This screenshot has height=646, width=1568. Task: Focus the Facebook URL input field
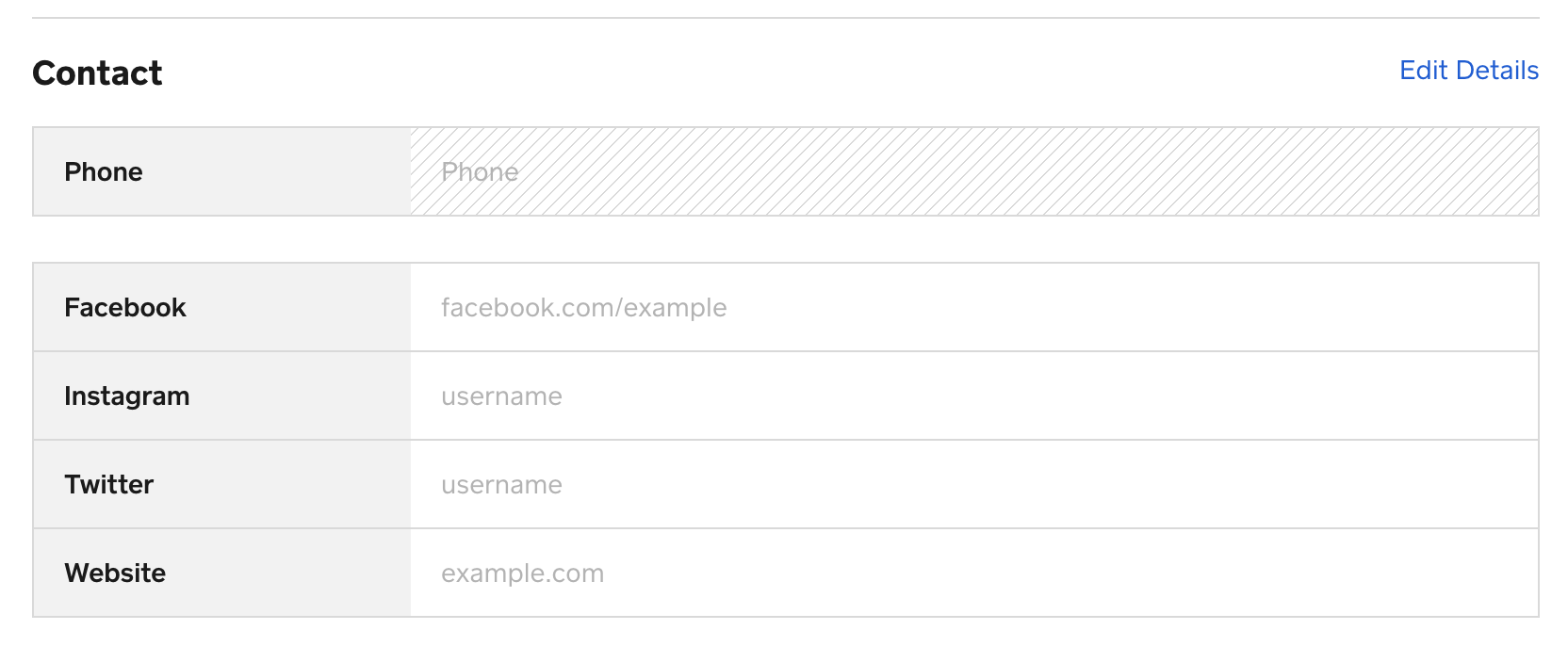coord(973,308)
